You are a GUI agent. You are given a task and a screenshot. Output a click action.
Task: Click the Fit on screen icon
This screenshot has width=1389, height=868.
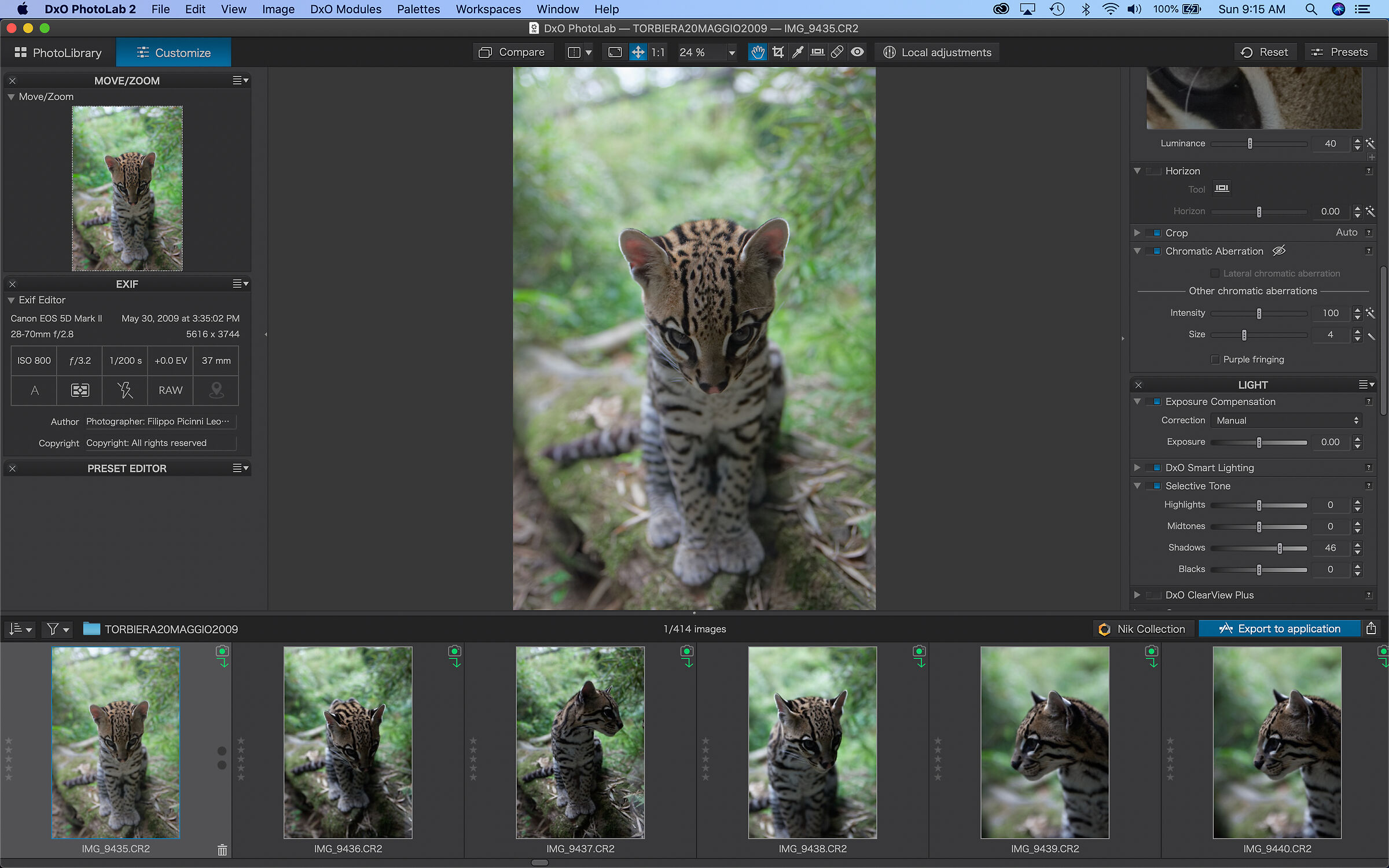click(x=615, y=52)
